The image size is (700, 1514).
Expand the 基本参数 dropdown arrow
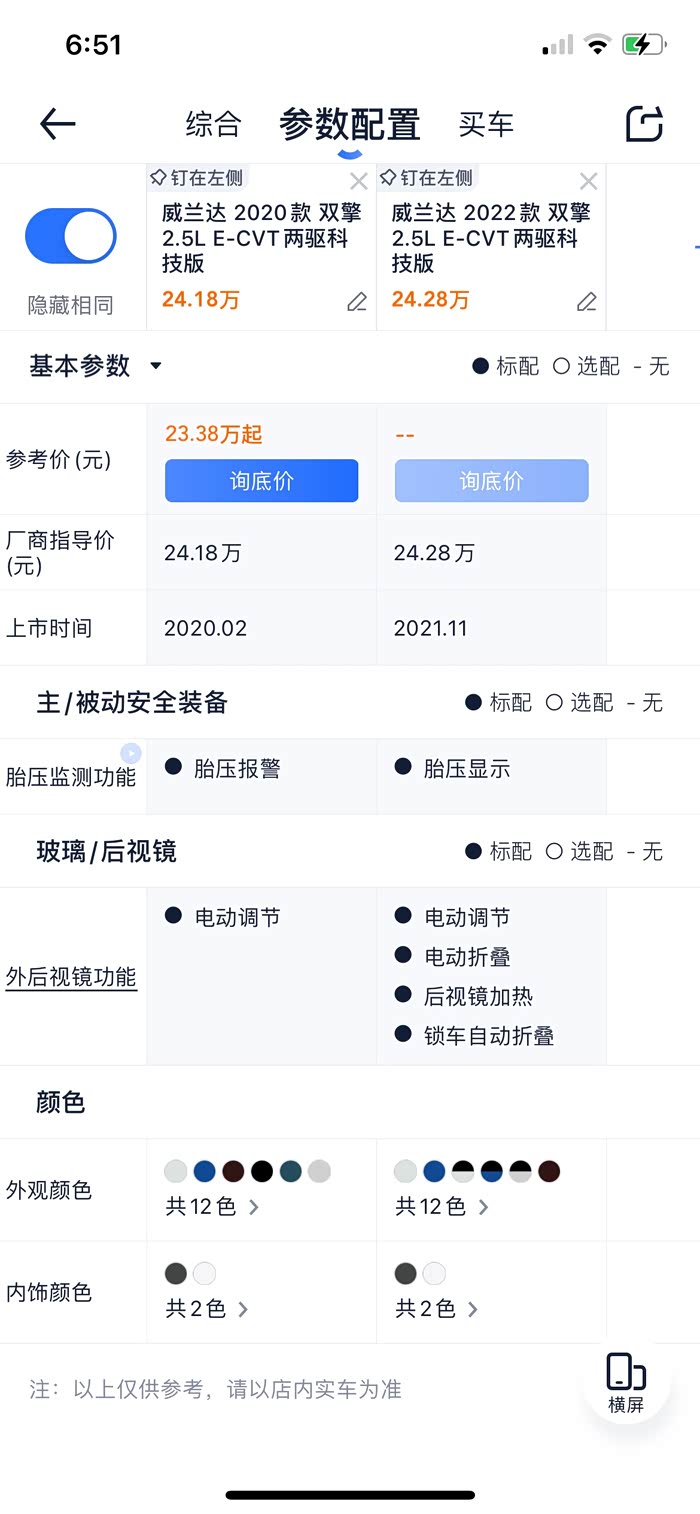156,366
